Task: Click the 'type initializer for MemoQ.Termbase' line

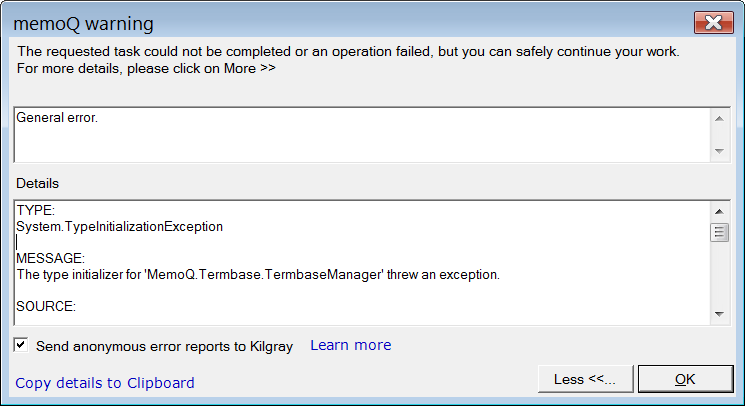Action: pyautogui.click(x=258, y=274)
